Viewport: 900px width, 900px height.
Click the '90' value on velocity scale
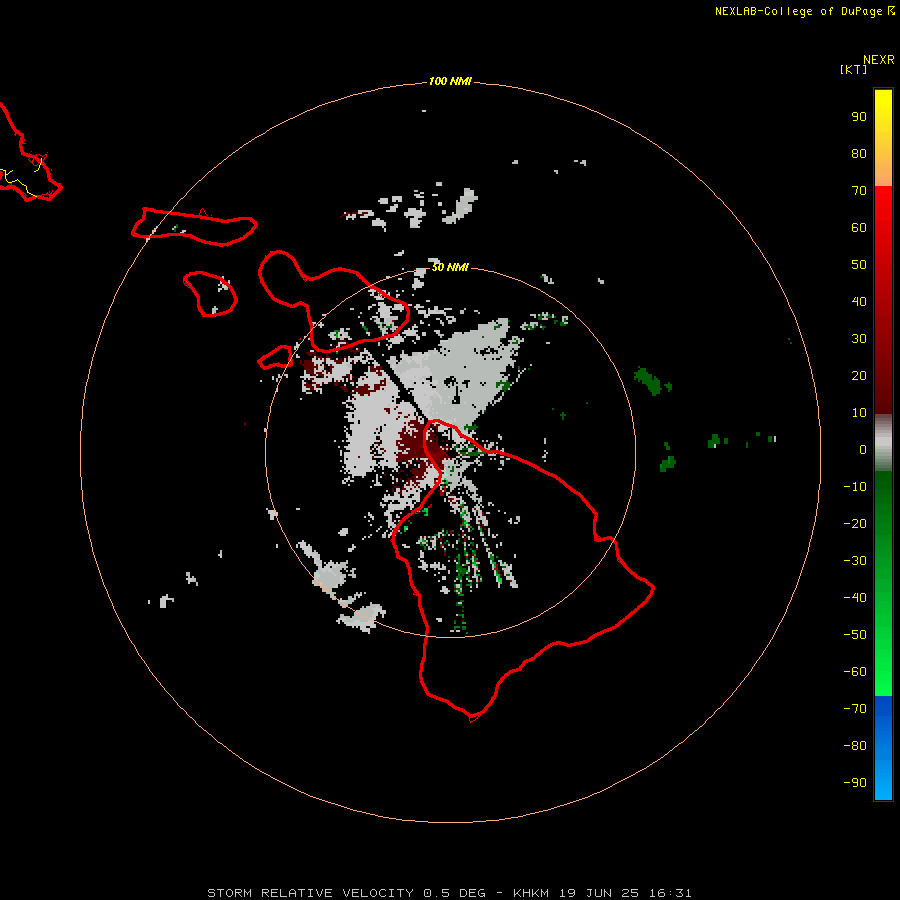[x=859, y=117]
